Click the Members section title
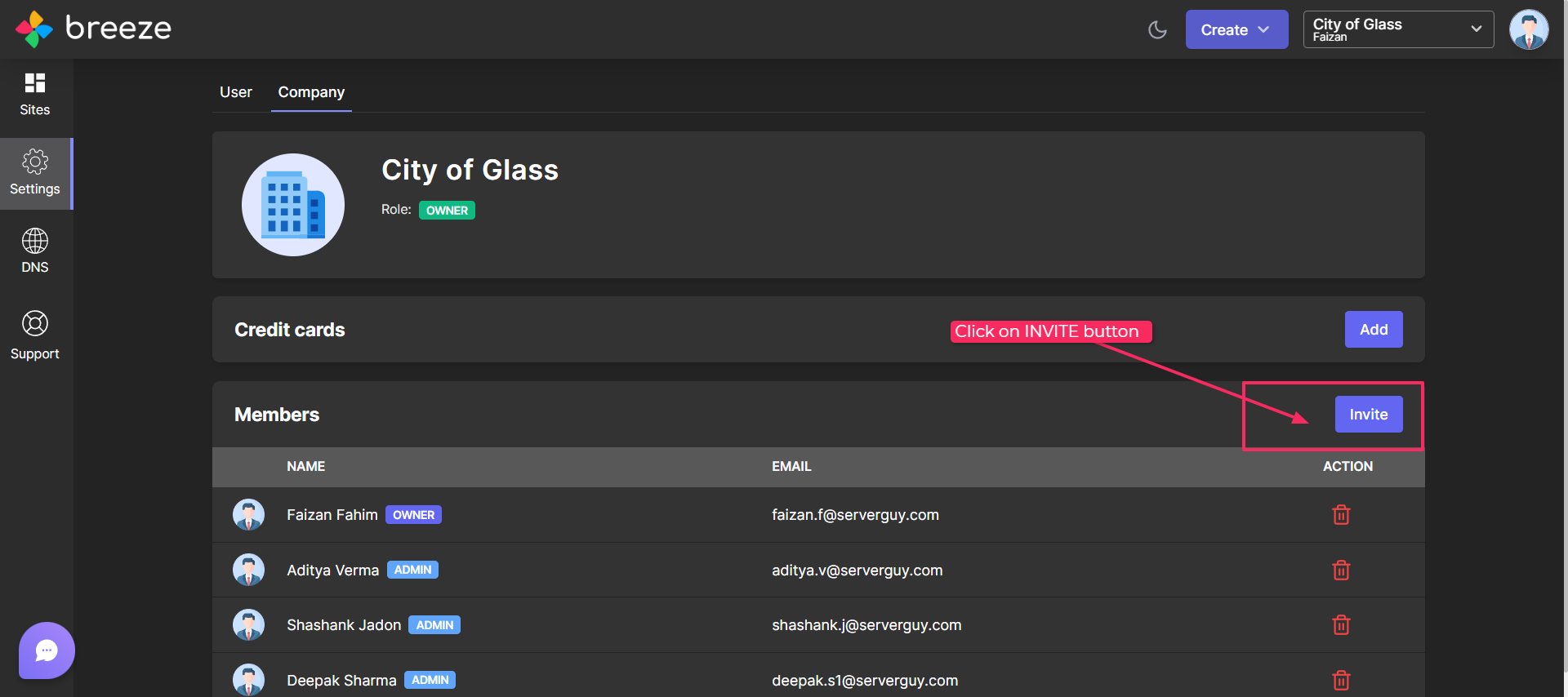The height and width of the screenshot is (697, 1568). click(277, 415)
